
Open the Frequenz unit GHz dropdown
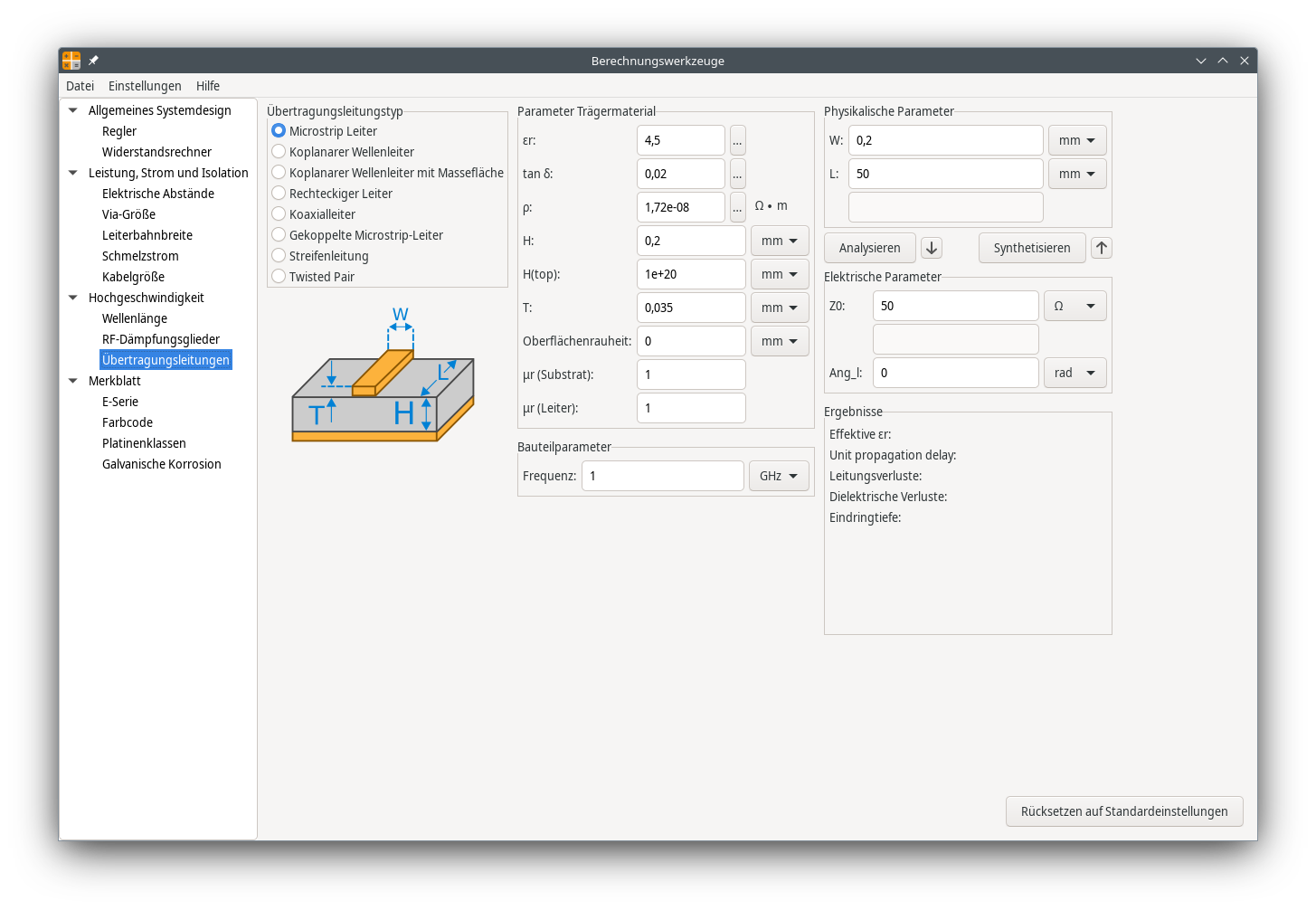tap(779, 476)
